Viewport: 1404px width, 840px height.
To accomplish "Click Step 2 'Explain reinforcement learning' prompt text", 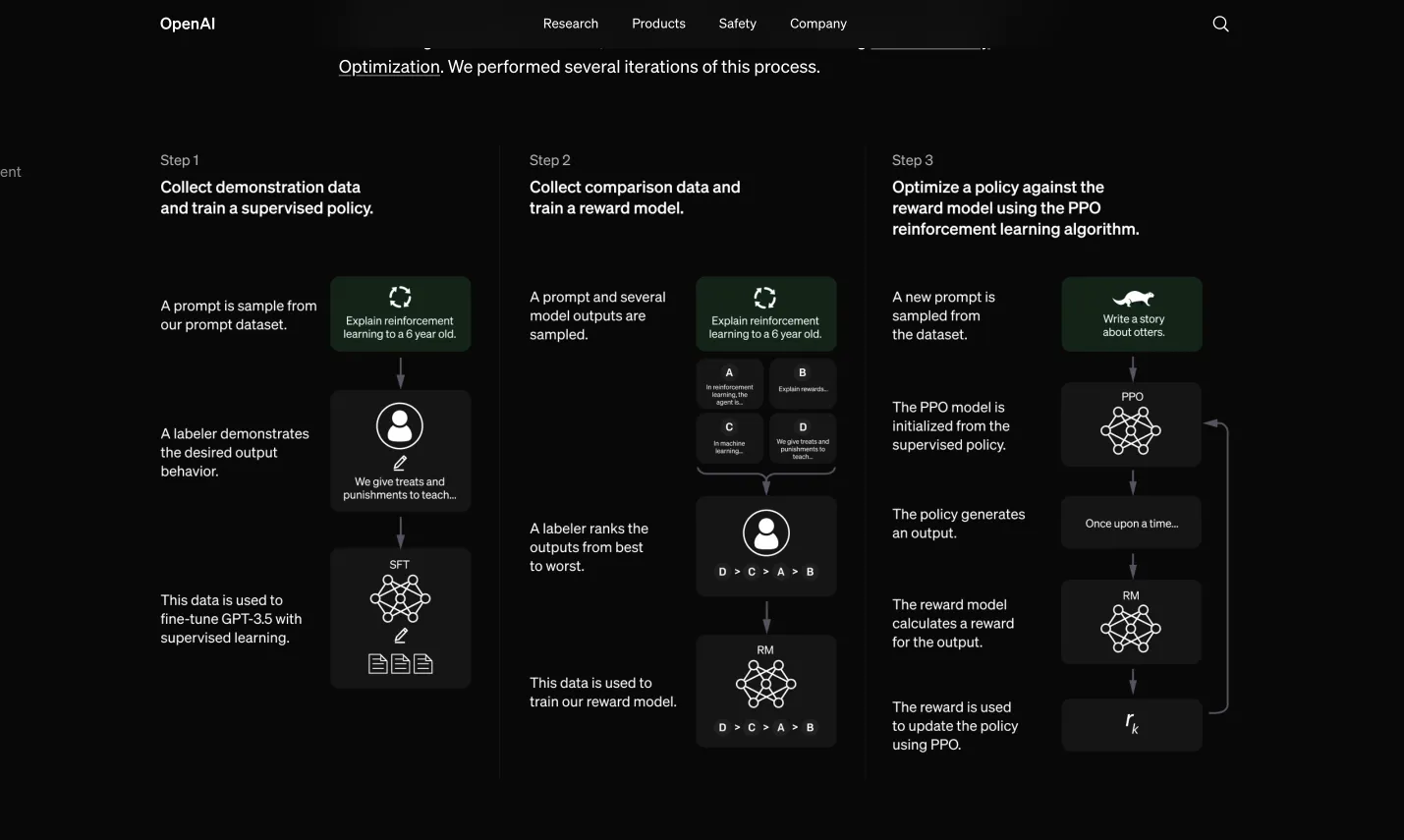I will [765, 328].
